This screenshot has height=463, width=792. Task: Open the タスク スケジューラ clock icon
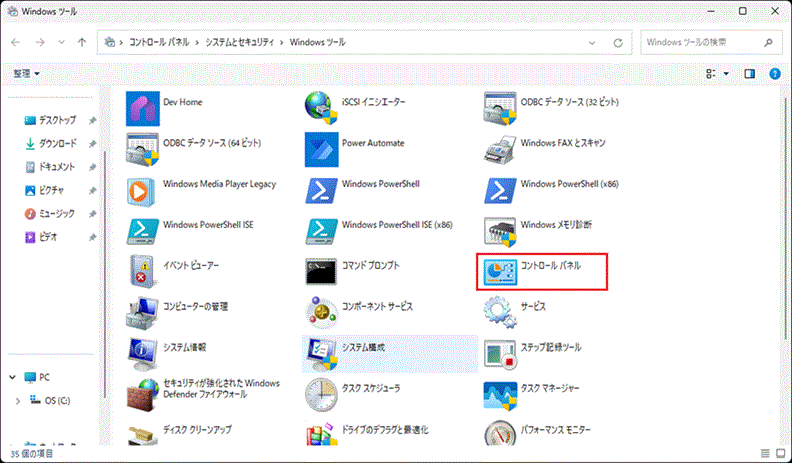click(321, 395)
